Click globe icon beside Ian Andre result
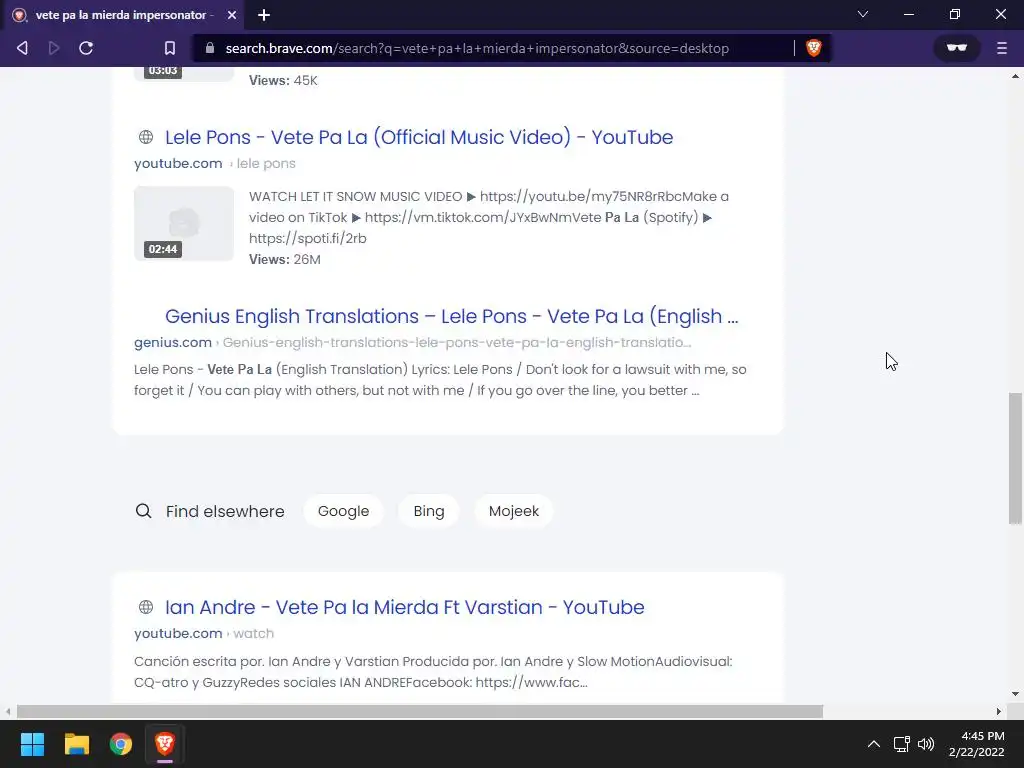This screenshot has width=1024, height=768. pos(146,607)
